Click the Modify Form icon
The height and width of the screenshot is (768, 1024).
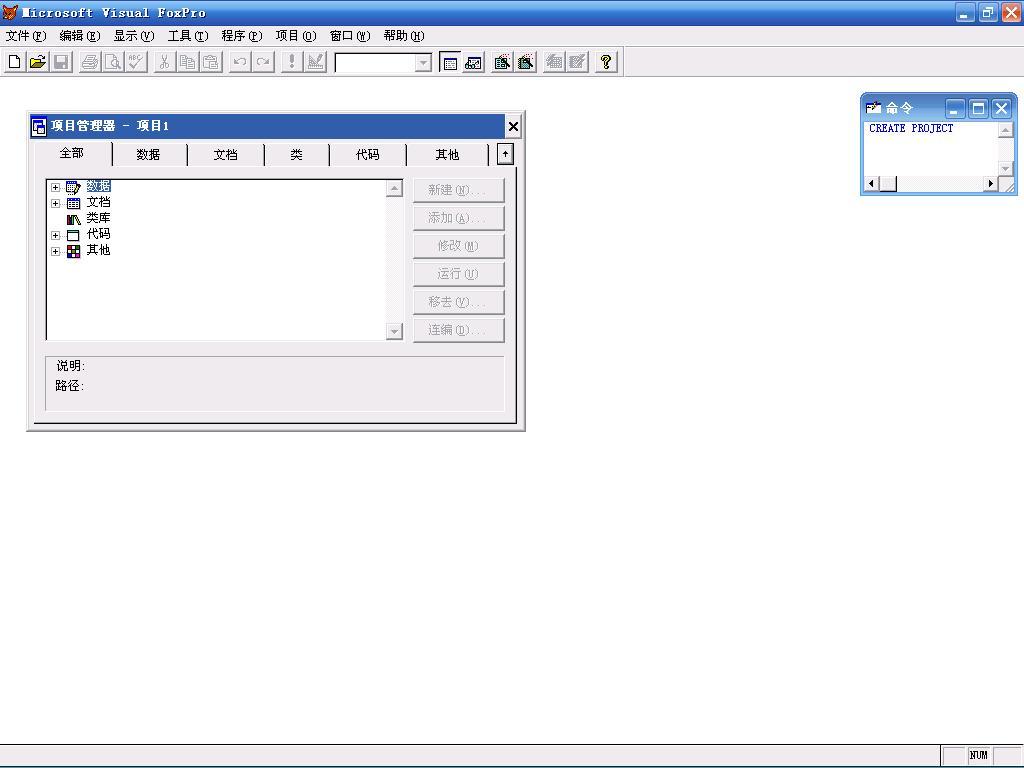tap(315, 62)
